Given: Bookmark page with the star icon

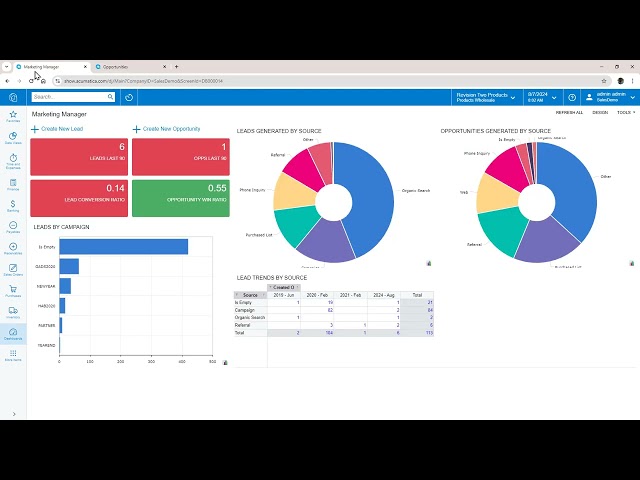Looking at the screenshot, I should 604,81.
